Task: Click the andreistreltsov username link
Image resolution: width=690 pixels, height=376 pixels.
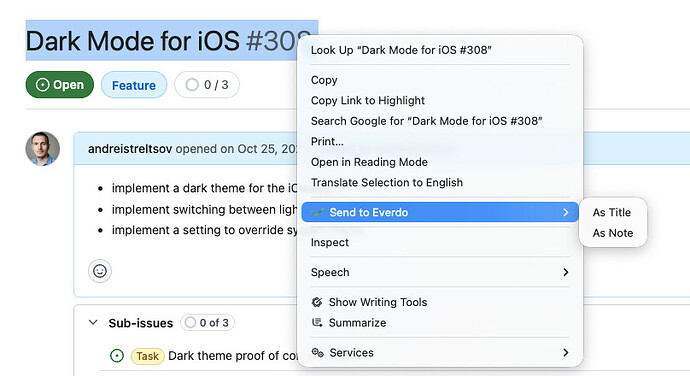Action: coord(130,149)
